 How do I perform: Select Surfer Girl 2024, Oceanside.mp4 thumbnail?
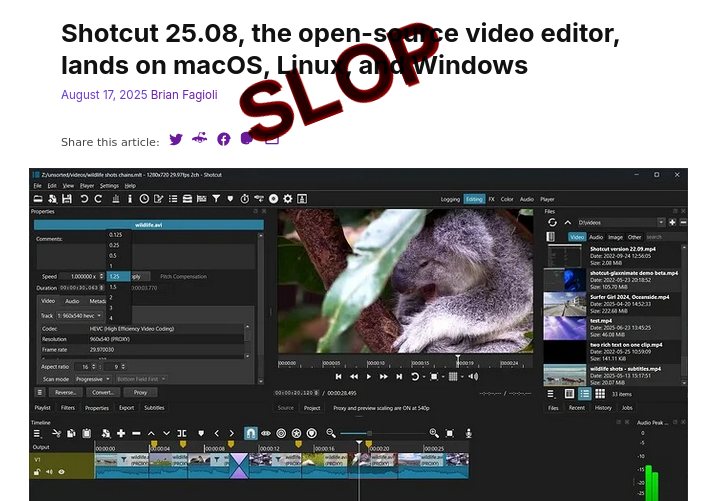565,304
